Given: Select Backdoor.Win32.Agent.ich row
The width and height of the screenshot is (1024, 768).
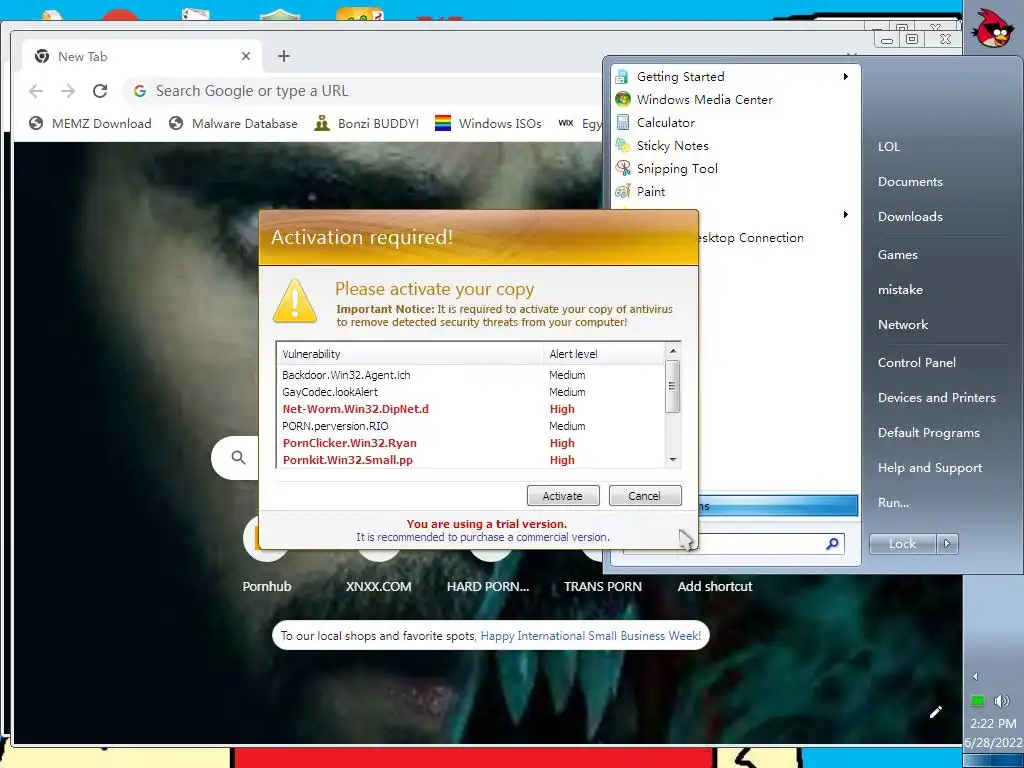Looking at the screenshot, I should (471, 375).
